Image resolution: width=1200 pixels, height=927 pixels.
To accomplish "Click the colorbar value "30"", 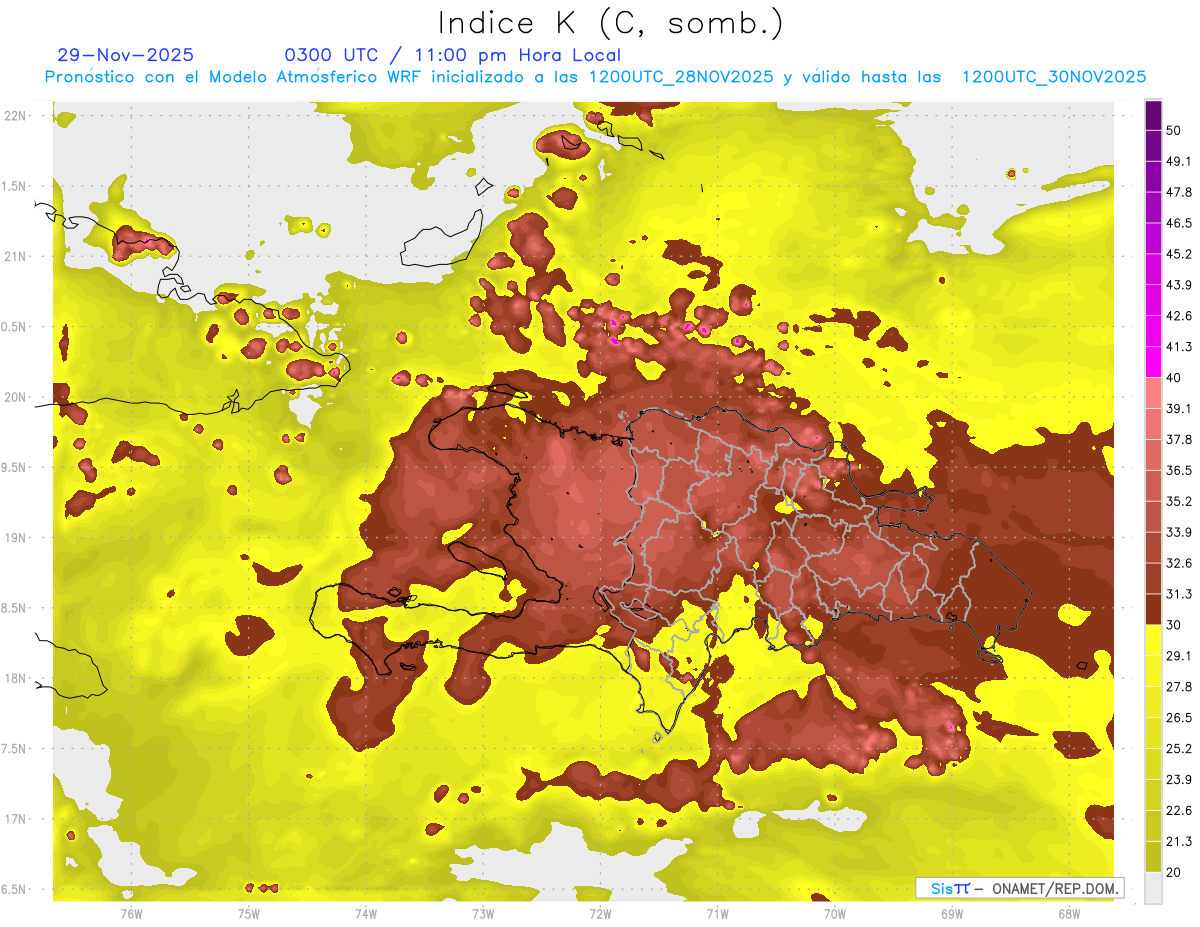I will click(x=1174, y=625).
